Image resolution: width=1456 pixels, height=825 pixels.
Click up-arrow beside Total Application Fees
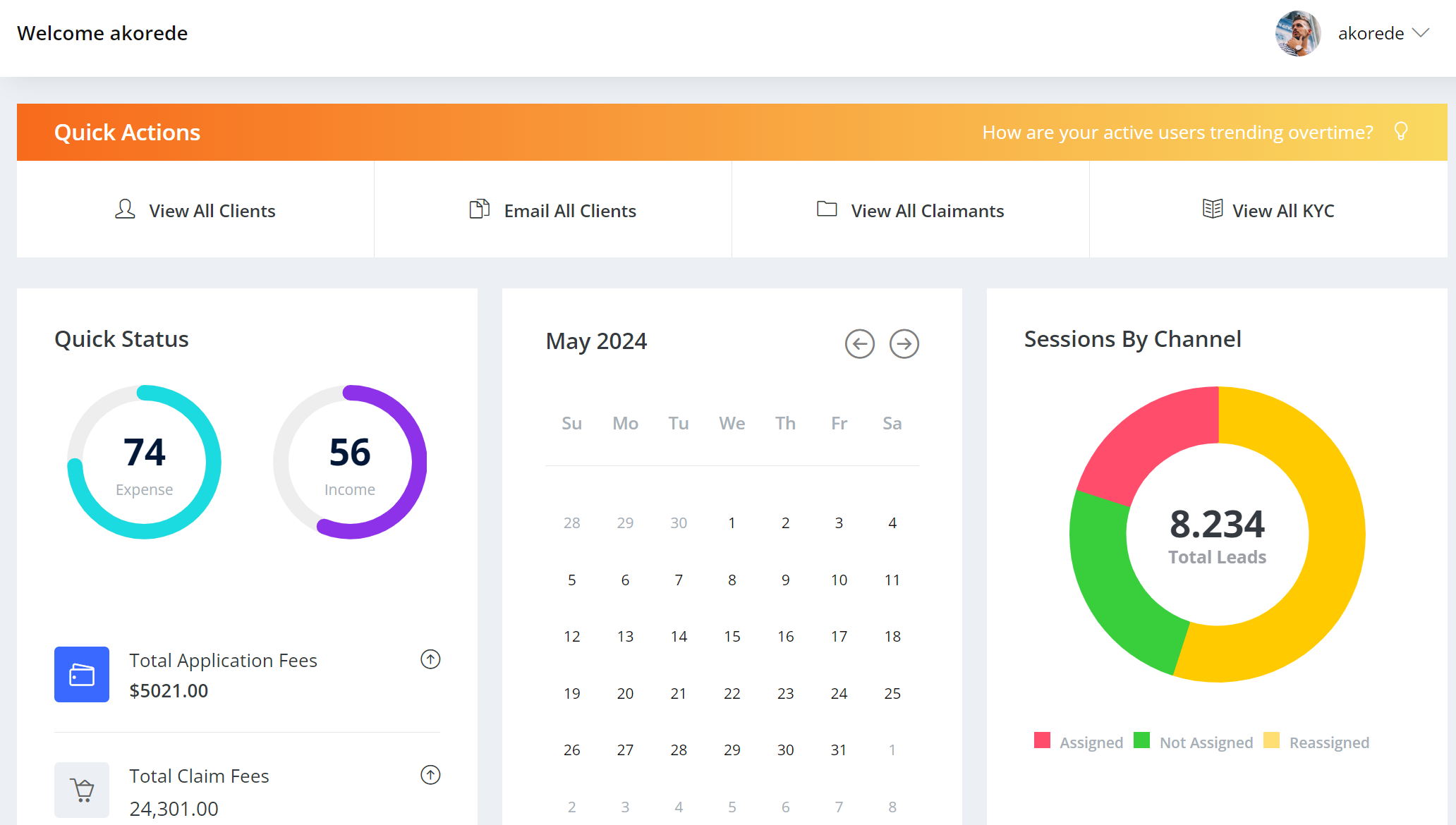pos(430,659)
